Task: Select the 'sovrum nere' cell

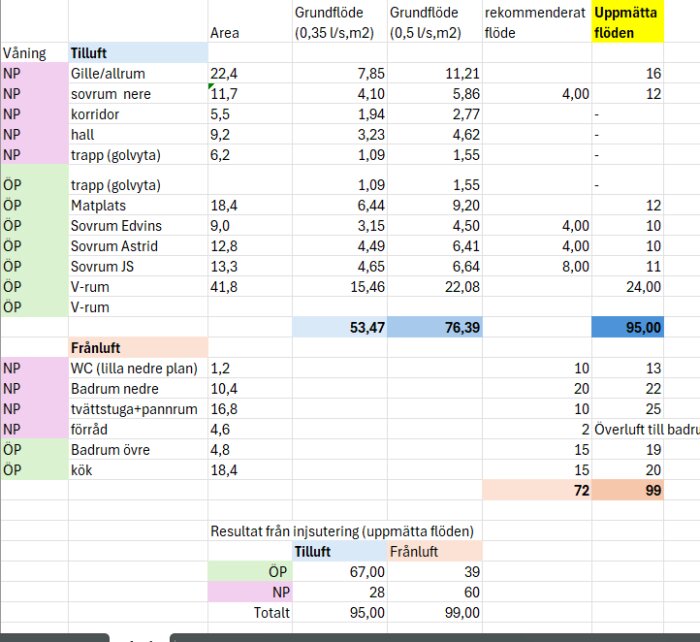Action: [x=138, y=94]
